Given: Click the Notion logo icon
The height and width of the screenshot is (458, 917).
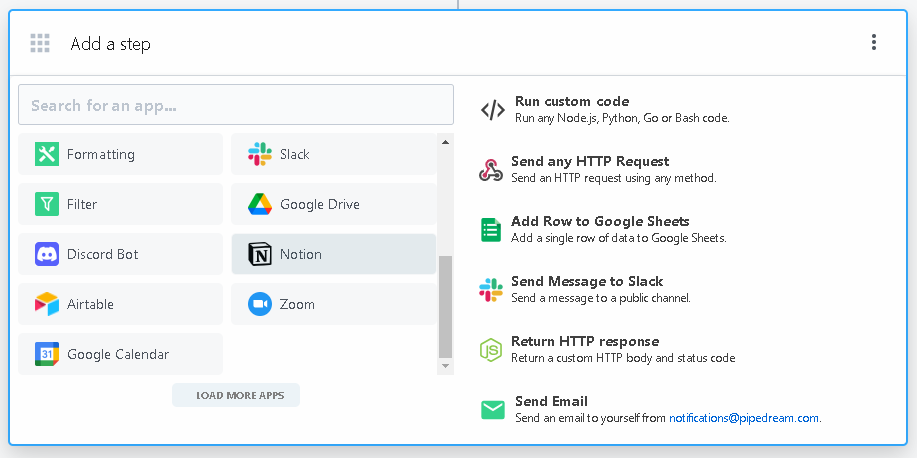Looking at the screenshot, I should pyautogui.click(x=260, y=254).
